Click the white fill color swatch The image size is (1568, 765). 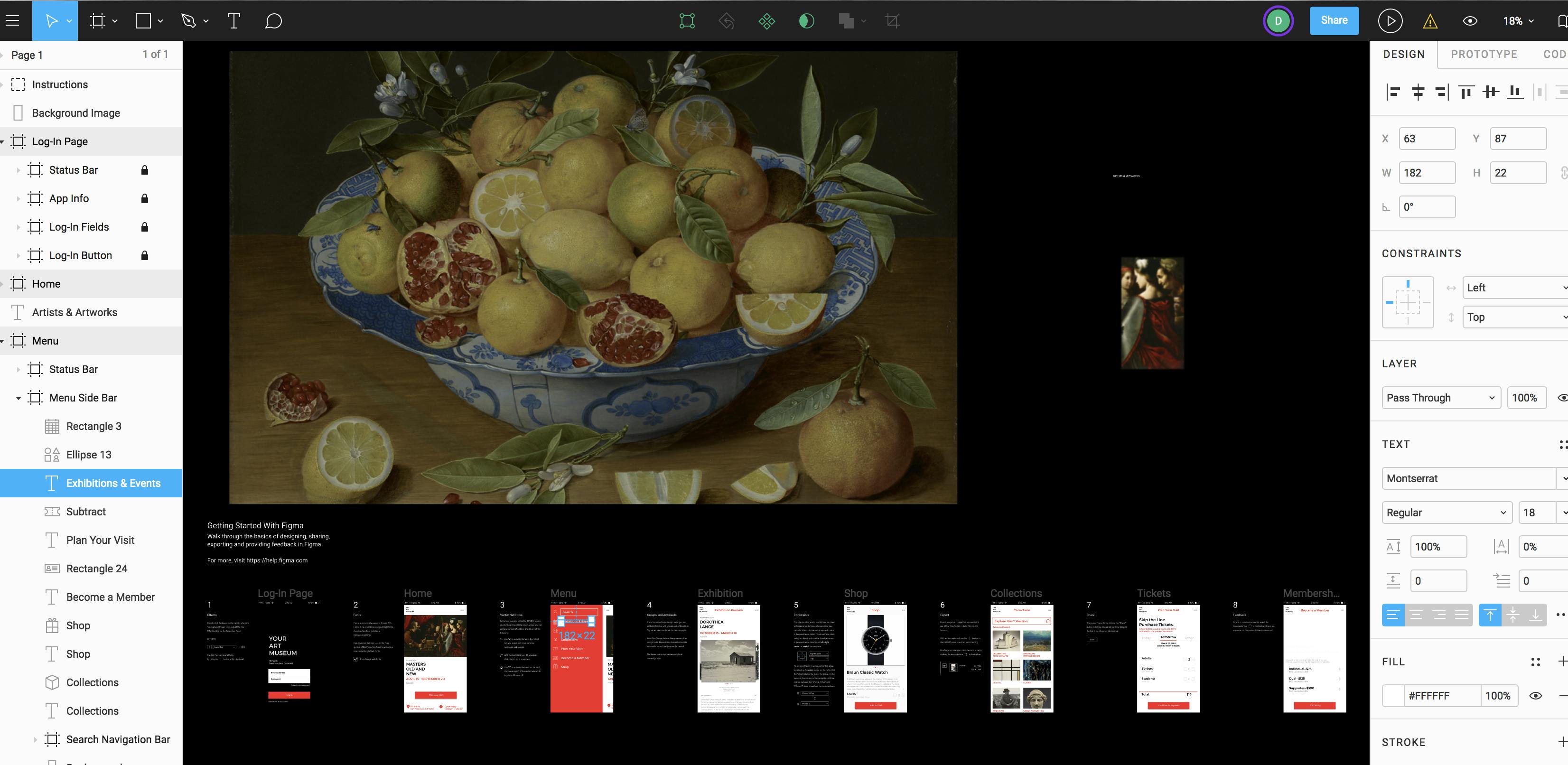1393,696
